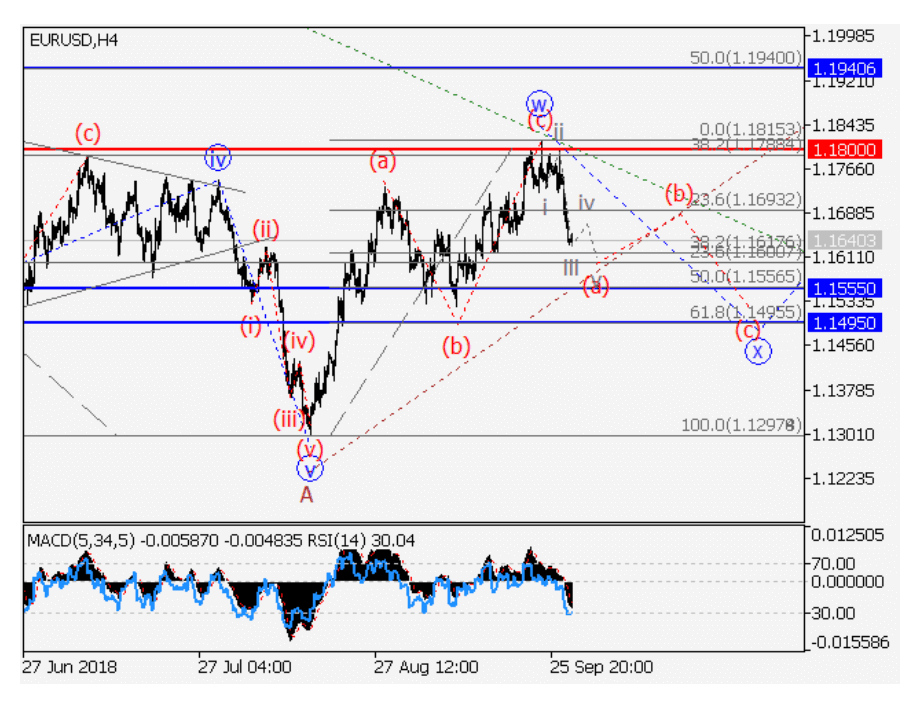This screenshot has height=706, width=913.
Task: Select the 27 Jun 2018 date marker
Action: [67, 666]
